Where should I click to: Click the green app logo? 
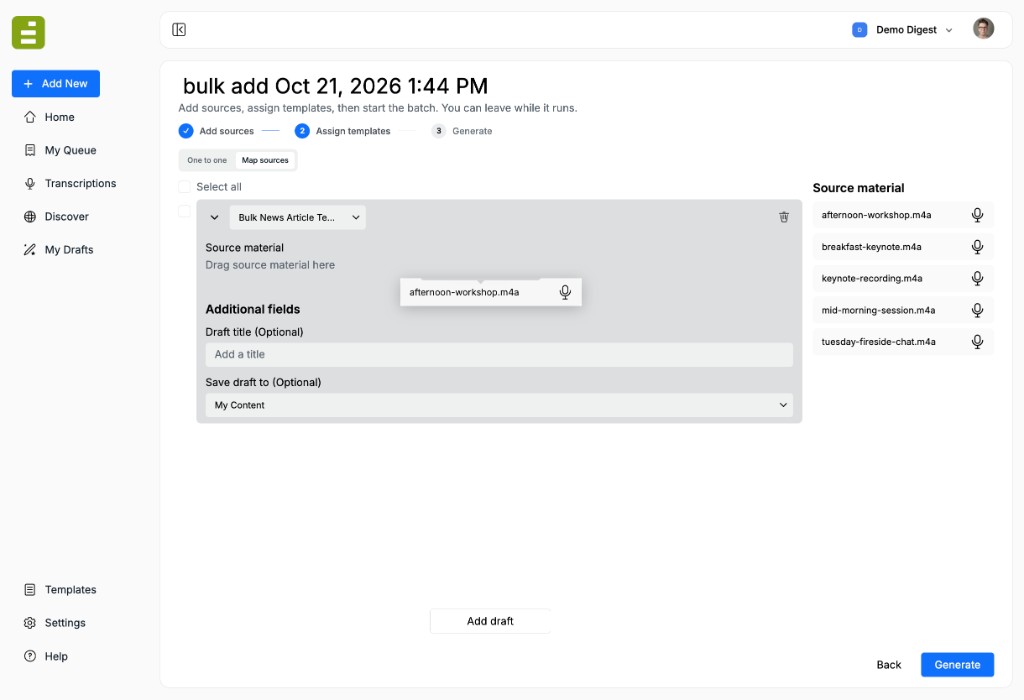[28, 33]
